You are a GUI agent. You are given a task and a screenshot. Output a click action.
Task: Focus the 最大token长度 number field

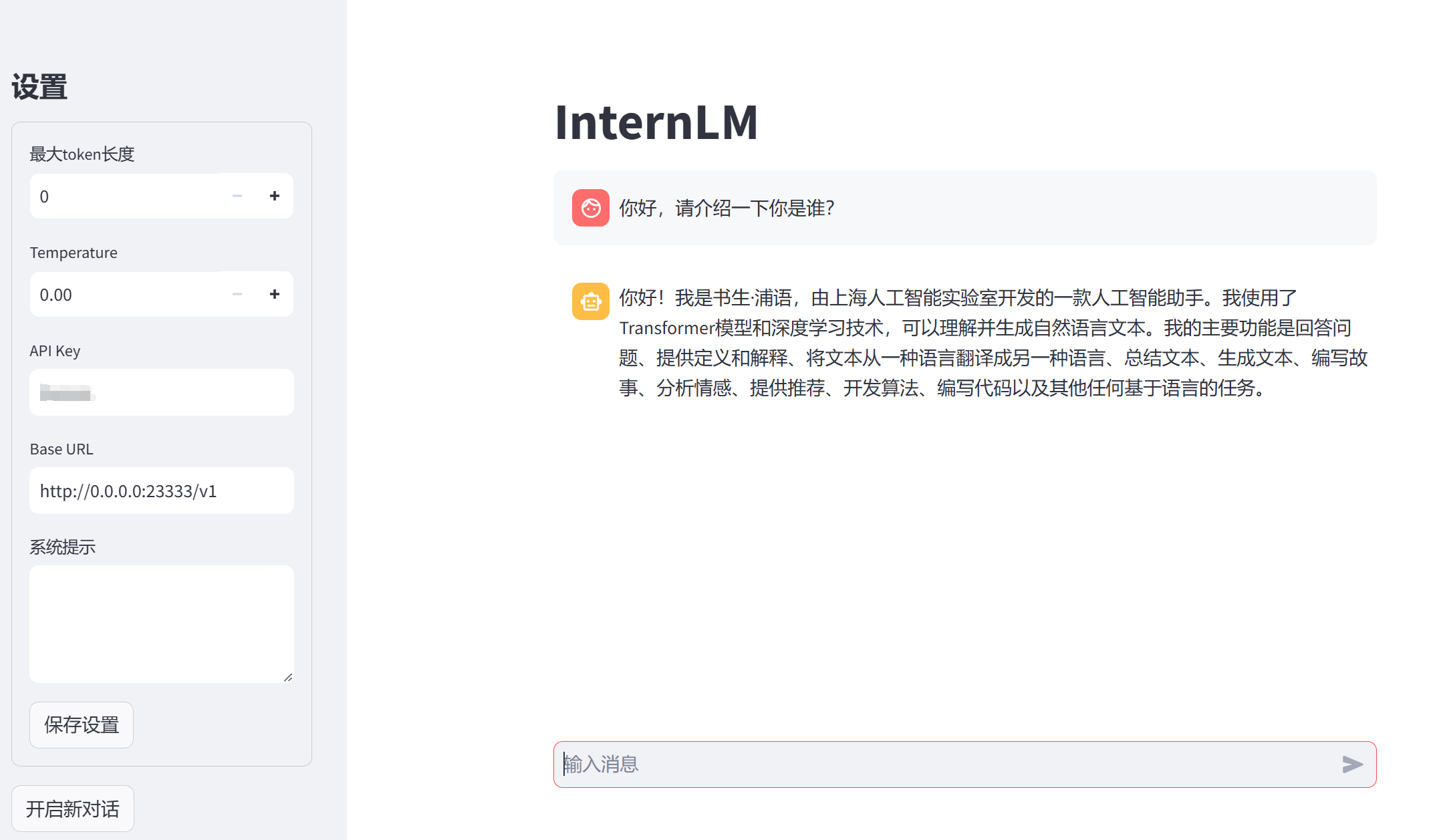(x=124, y=196)
